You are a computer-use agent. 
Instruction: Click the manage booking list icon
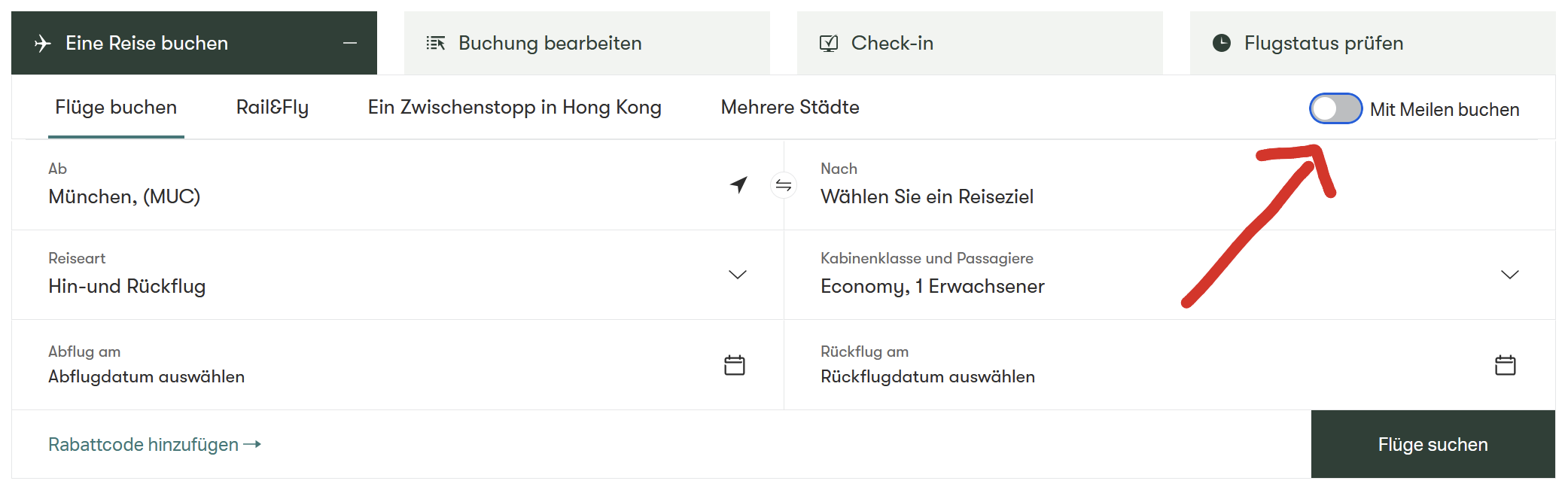436,44
